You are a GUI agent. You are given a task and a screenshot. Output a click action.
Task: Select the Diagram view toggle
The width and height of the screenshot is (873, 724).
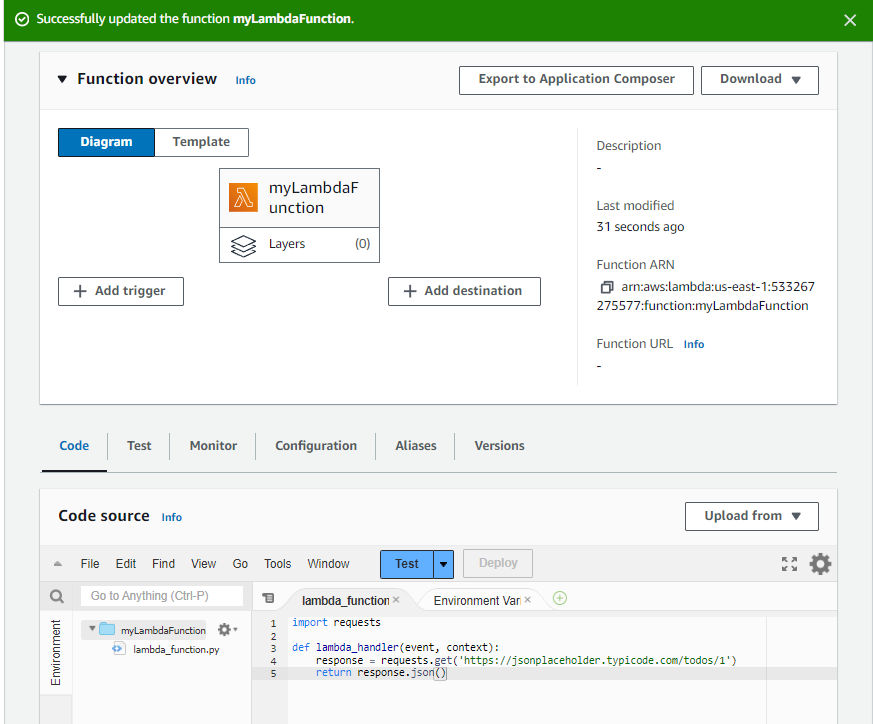[106, 142]
